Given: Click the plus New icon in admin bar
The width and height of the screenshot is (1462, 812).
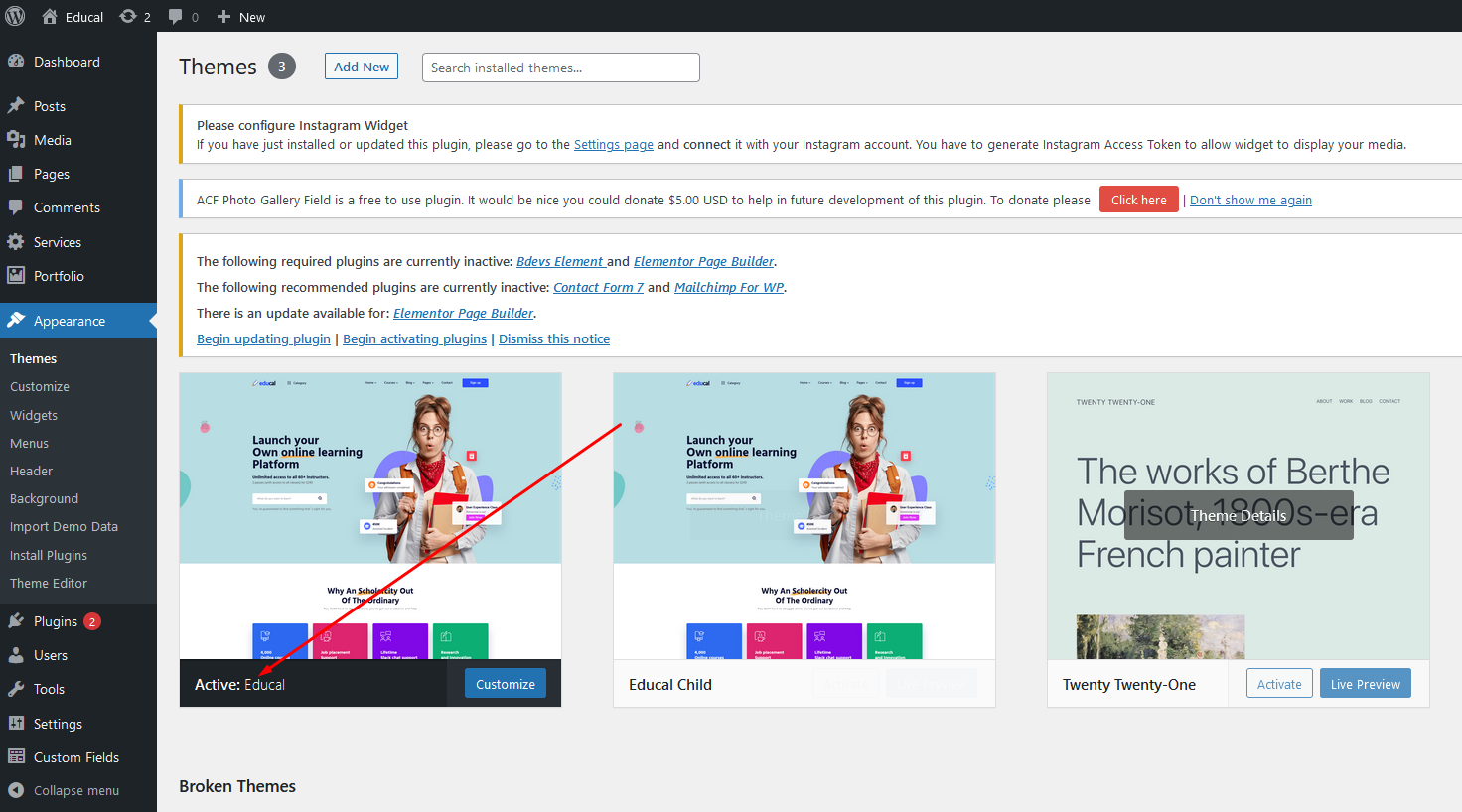Looking at the screenshot, I should pos(223,16).
